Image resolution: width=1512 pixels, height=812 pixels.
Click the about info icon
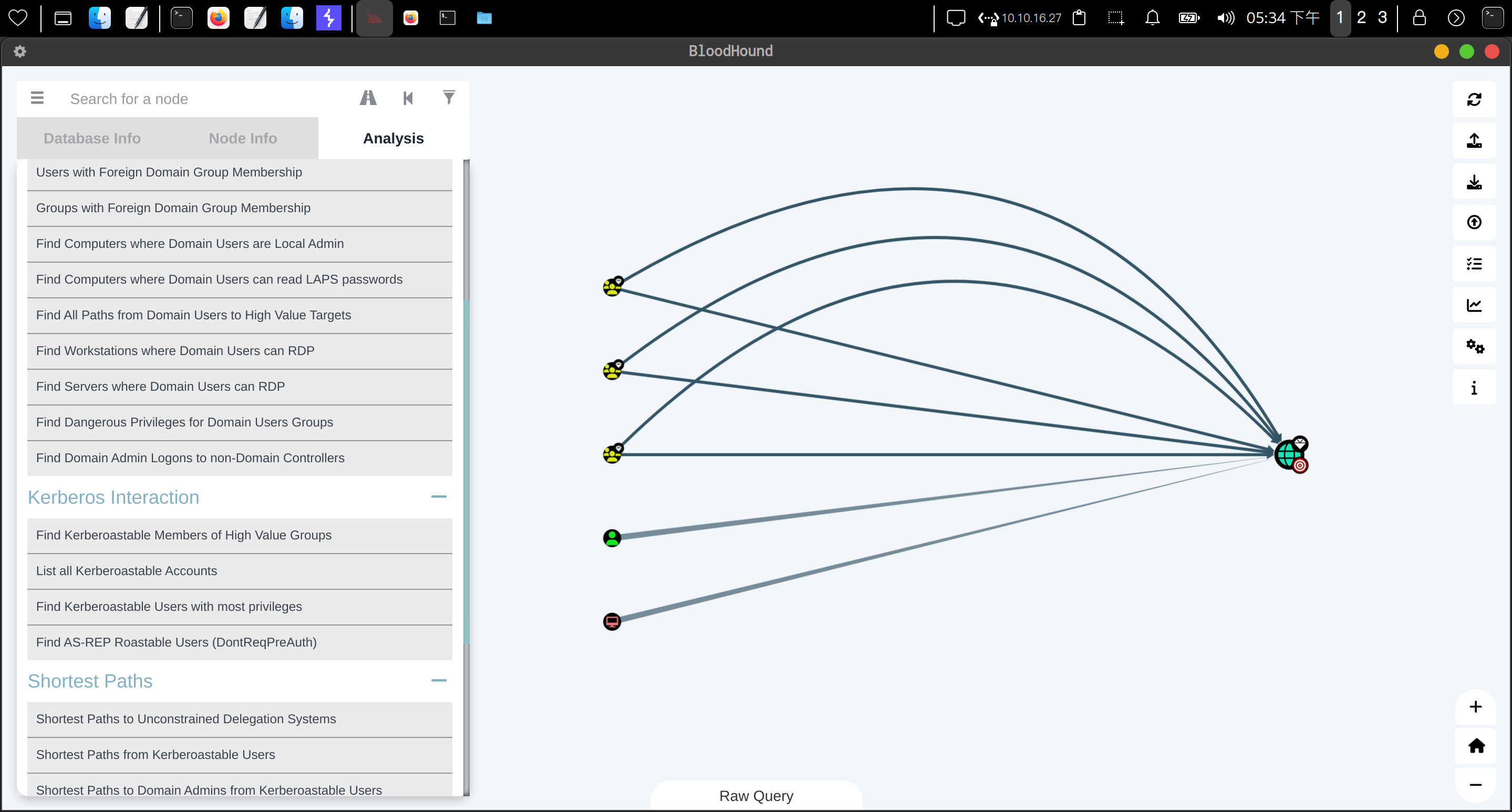point(1474,388)
